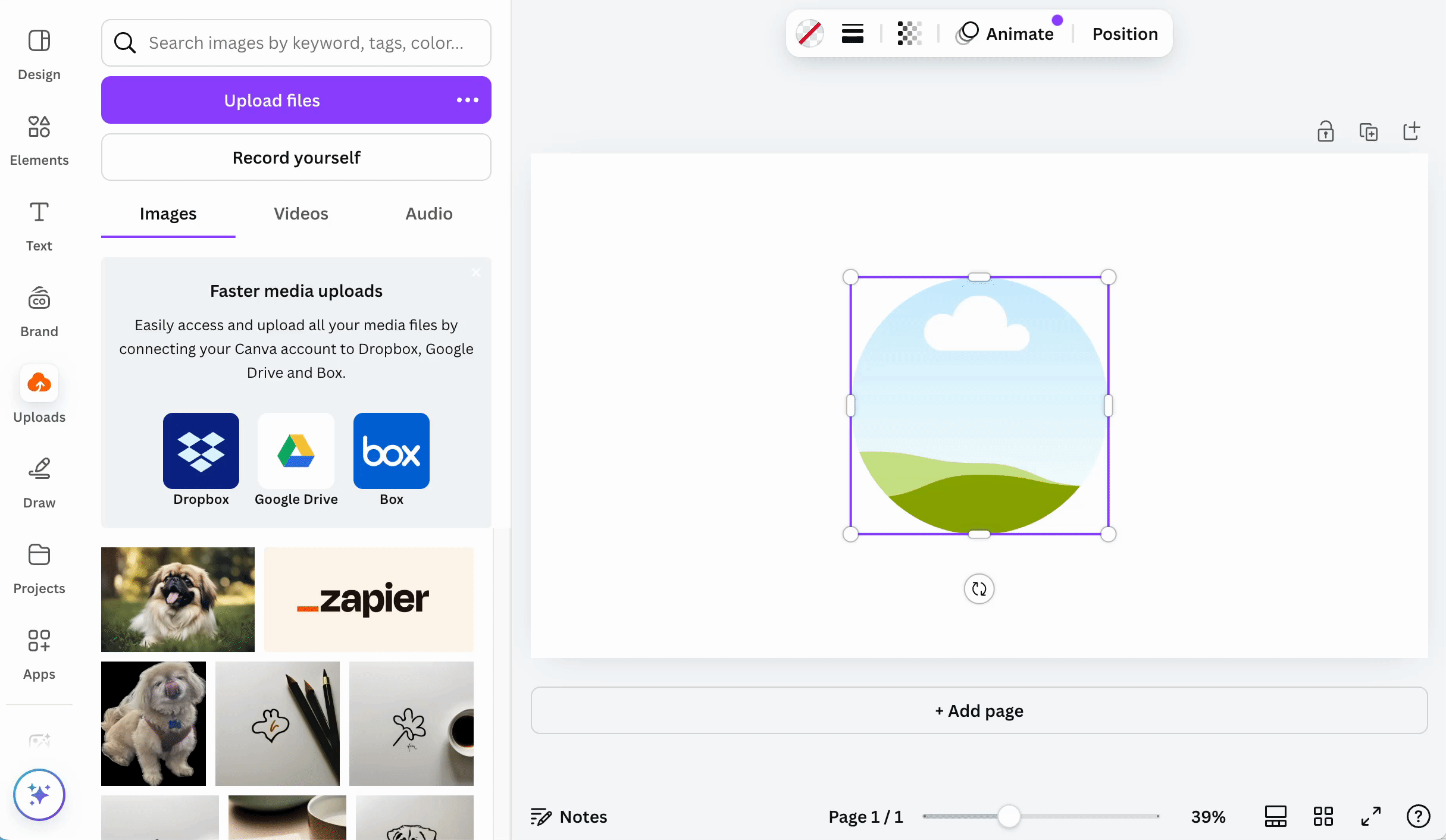Open the Uploads panel
1446x840 pixels.
coord(39,395)
